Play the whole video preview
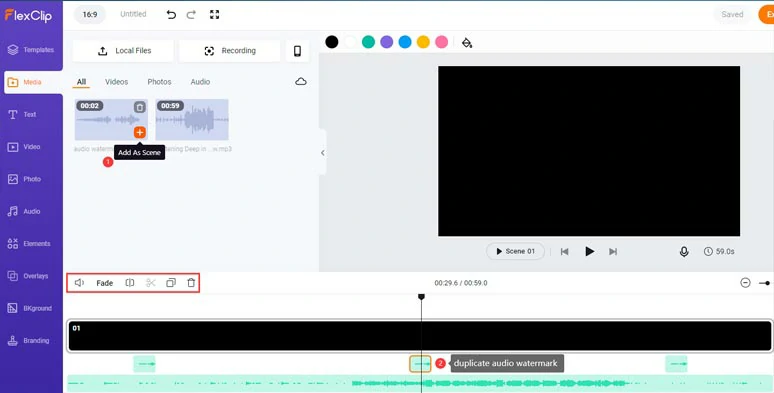 (589, 252)
